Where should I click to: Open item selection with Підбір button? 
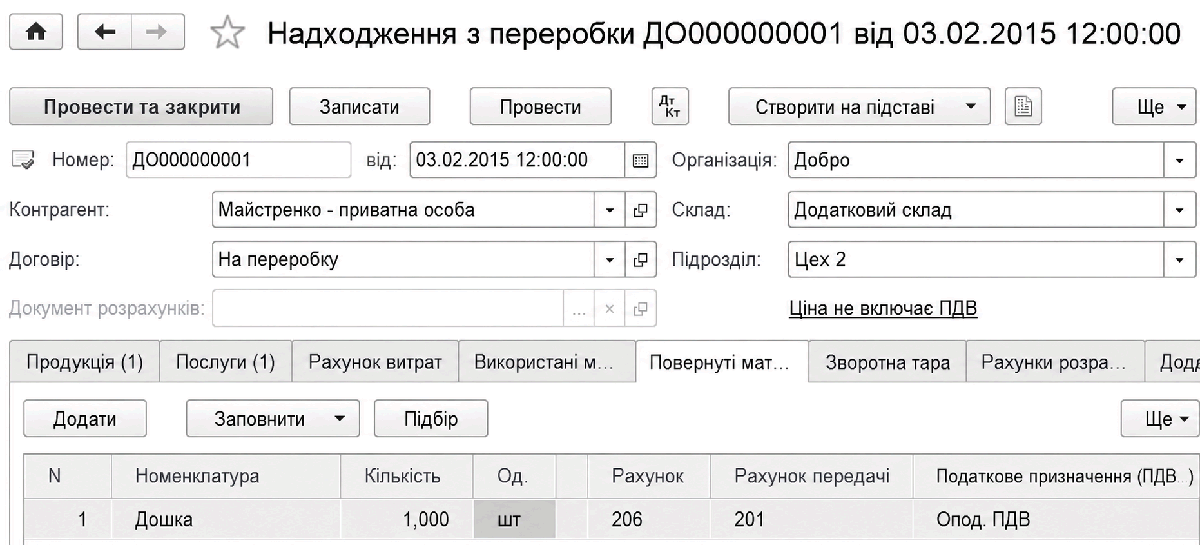coord(431,420)
